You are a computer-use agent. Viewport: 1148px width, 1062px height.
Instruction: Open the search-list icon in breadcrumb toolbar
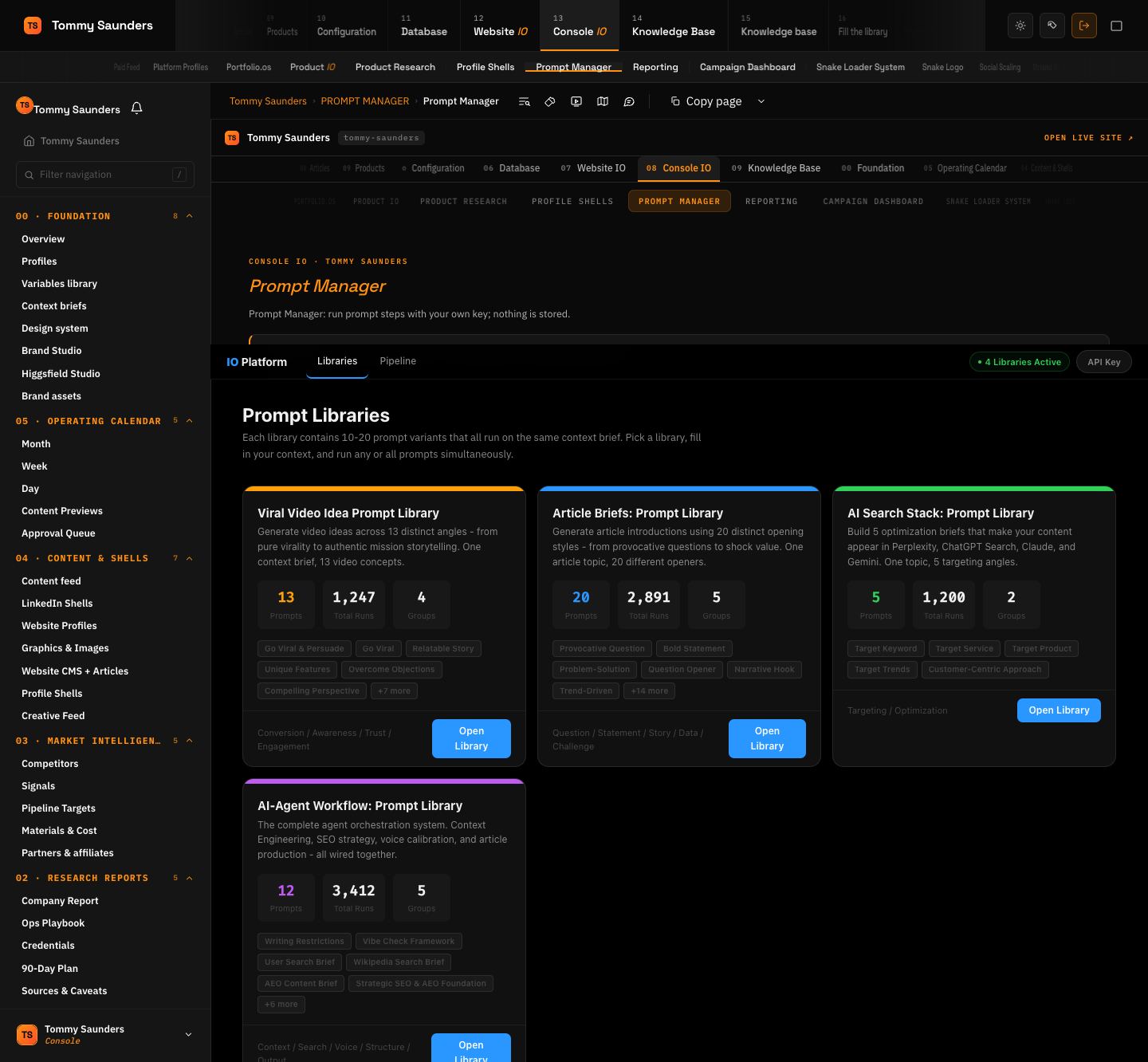click(524, 101)
